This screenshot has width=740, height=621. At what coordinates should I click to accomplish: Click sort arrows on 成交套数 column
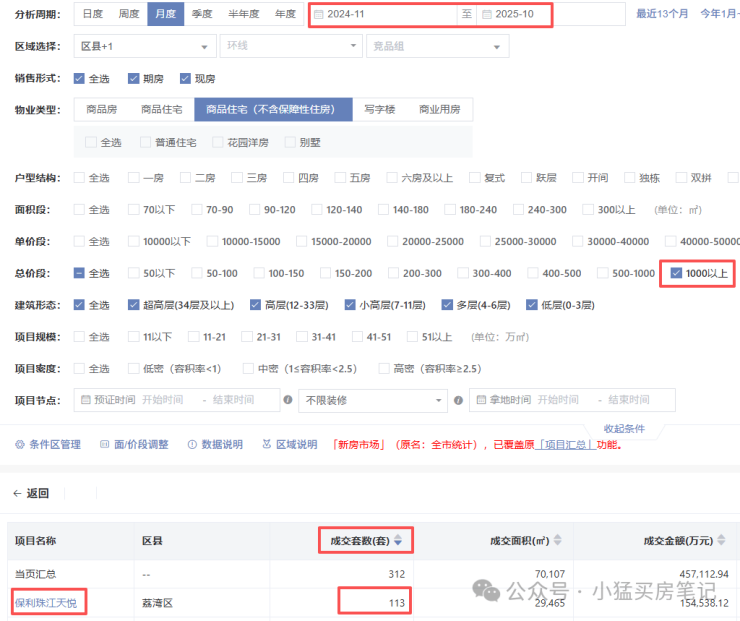[398, 541]
